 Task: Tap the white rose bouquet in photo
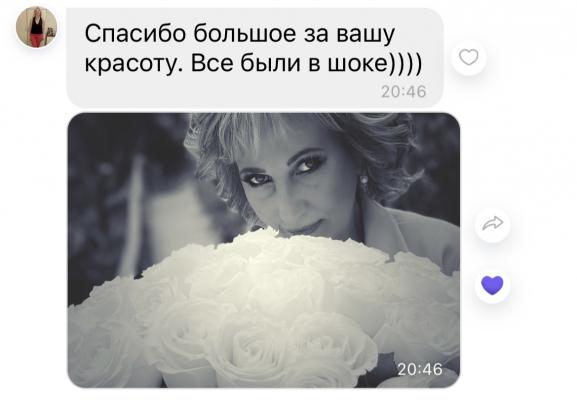point(264,313)
